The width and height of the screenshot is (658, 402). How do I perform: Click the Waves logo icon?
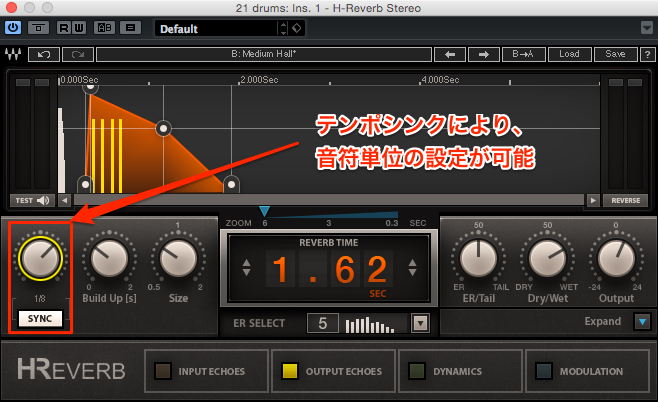[x=13, y=55]
